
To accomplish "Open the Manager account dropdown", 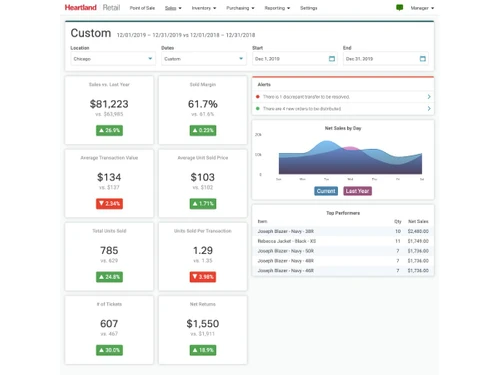I will point(422,8).
